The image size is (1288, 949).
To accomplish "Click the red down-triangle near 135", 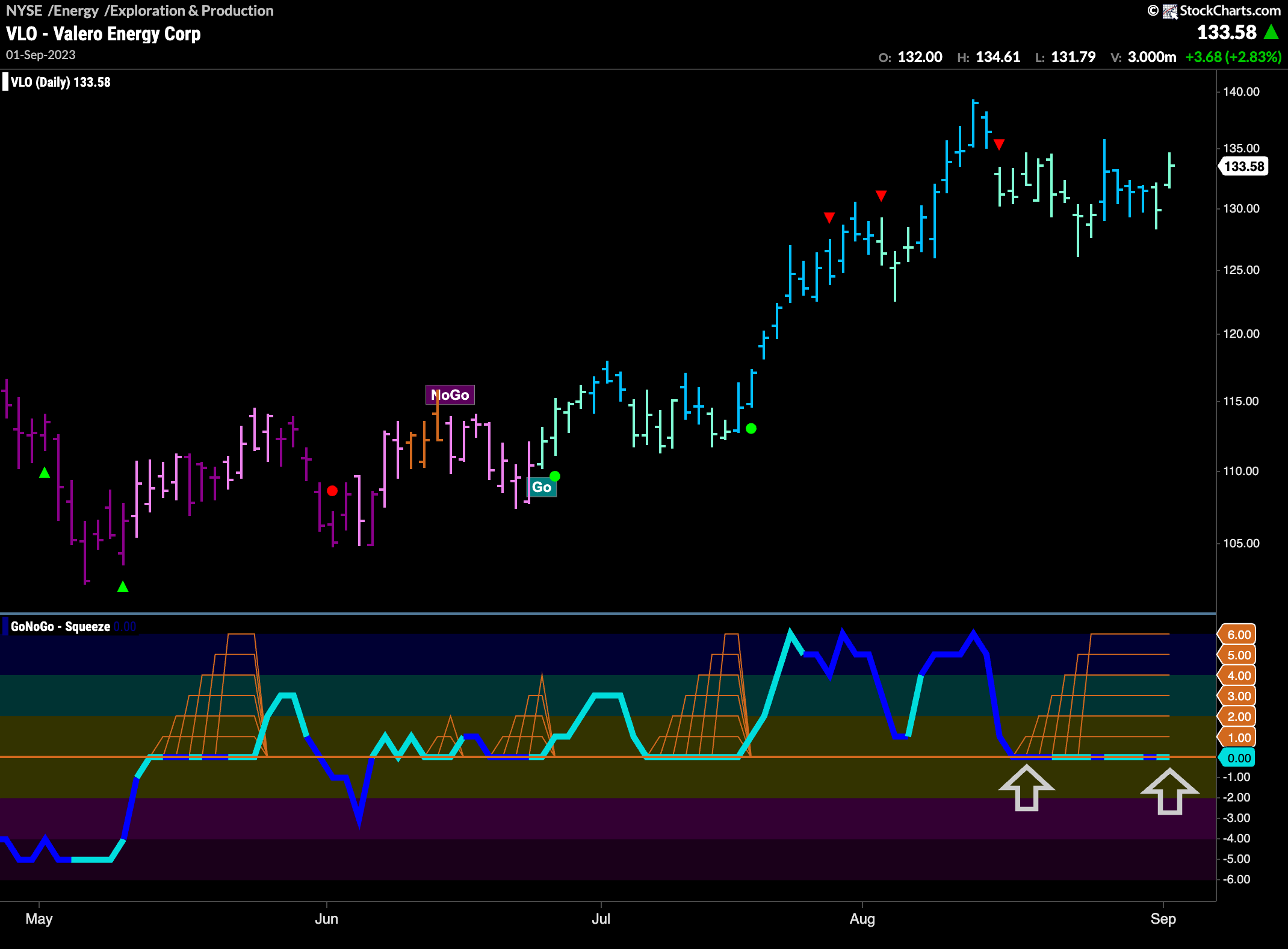I will click(999, 145).
